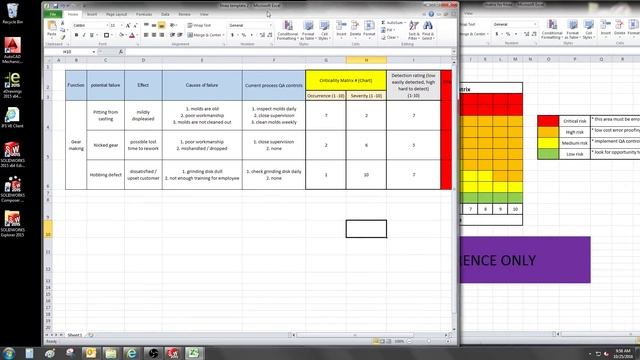Click the Accounting dollar format icon

[233, 35]
